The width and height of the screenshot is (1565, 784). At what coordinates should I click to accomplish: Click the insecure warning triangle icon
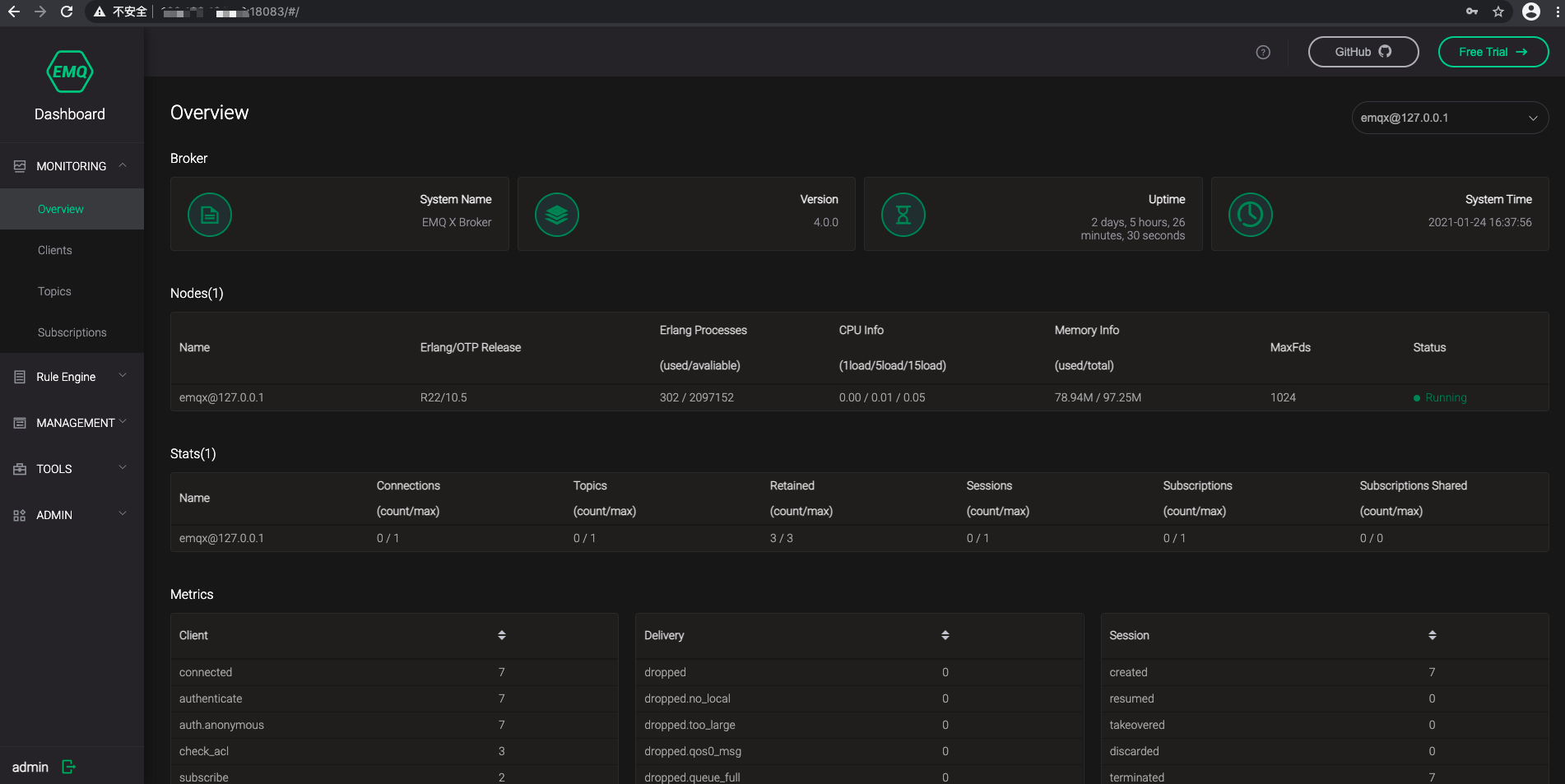coord(100,12)
